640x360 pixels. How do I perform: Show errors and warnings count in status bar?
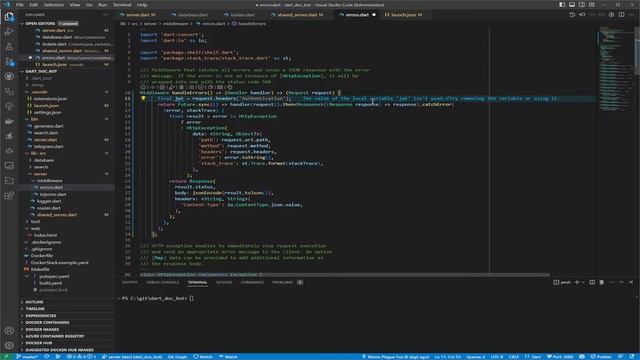[82, 357]
